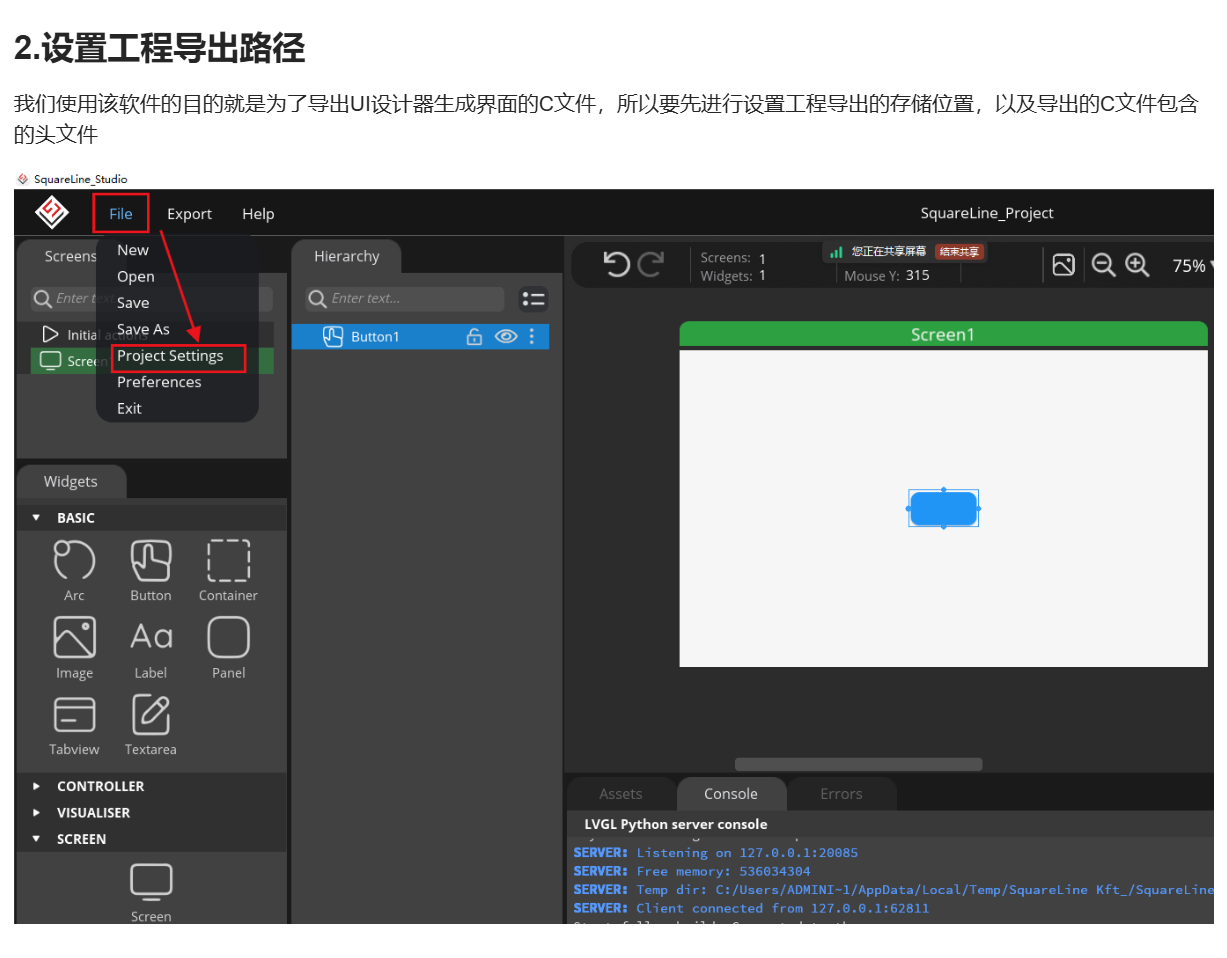
Task: Toggle Button1 visibility eye icon
Action: click(506, 337)
